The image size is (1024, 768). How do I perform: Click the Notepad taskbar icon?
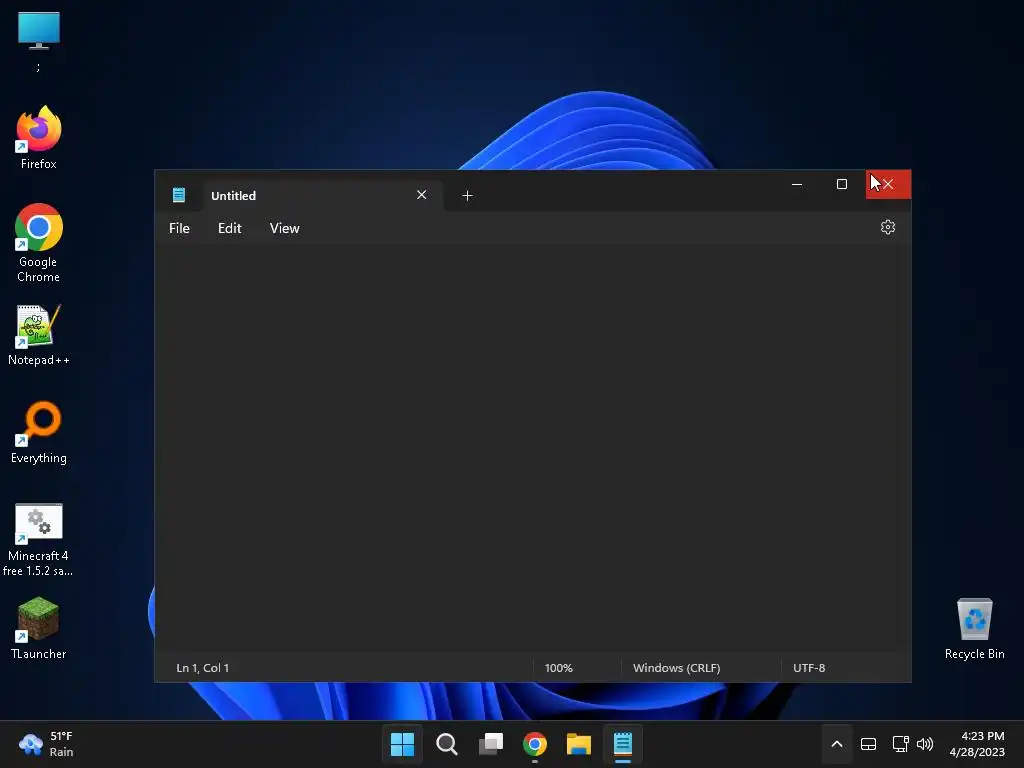tap(623, 744)
